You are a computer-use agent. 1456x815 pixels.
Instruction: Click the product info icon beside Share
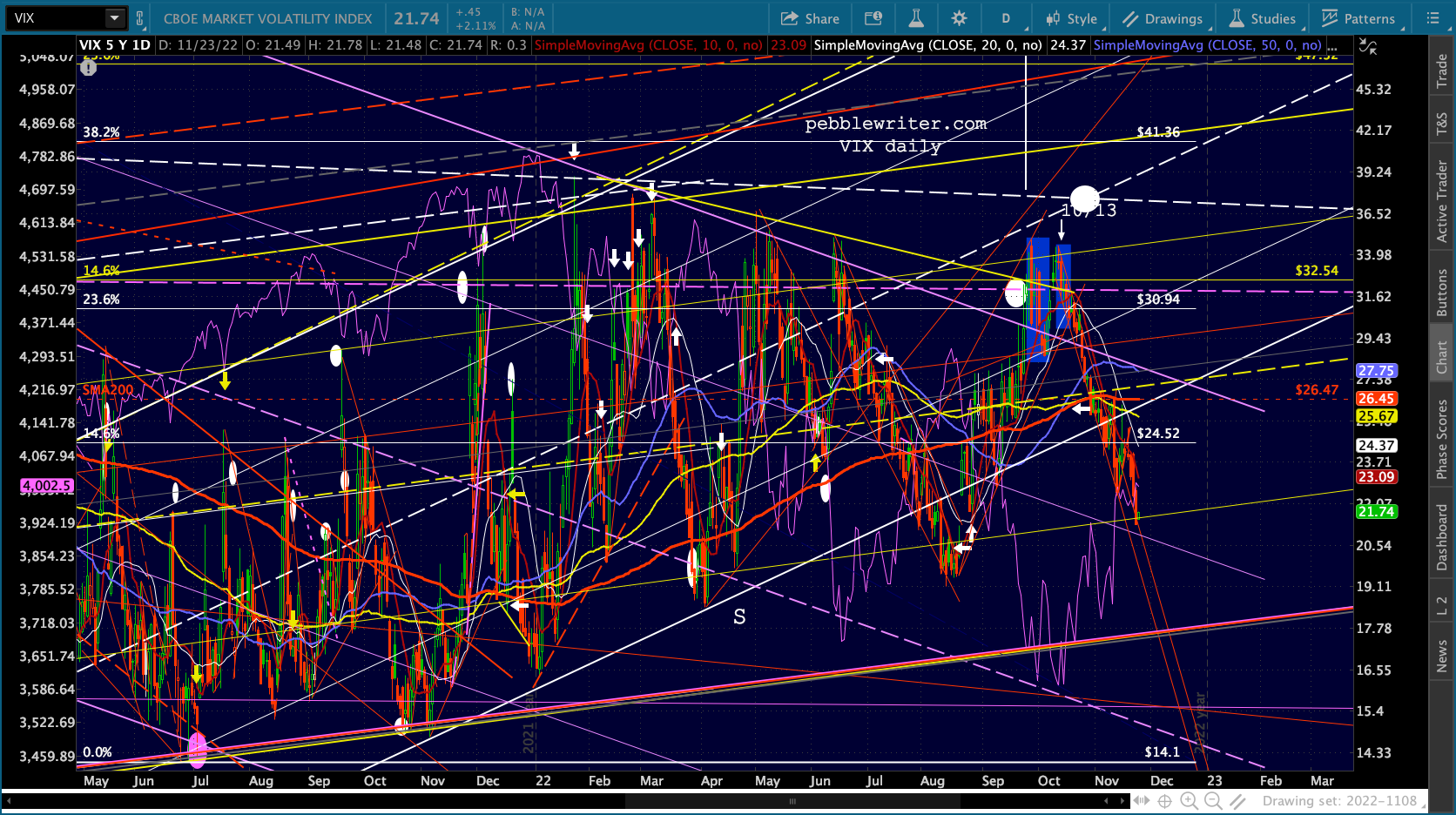pos(873,18)
